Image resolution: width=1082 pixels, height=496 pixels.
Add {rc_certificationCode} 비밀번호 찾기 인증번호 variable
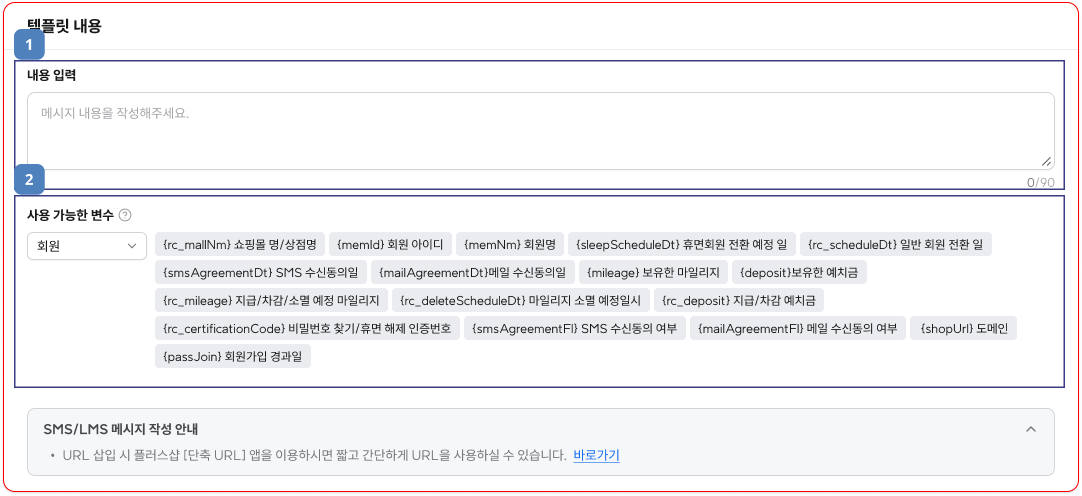306,328
